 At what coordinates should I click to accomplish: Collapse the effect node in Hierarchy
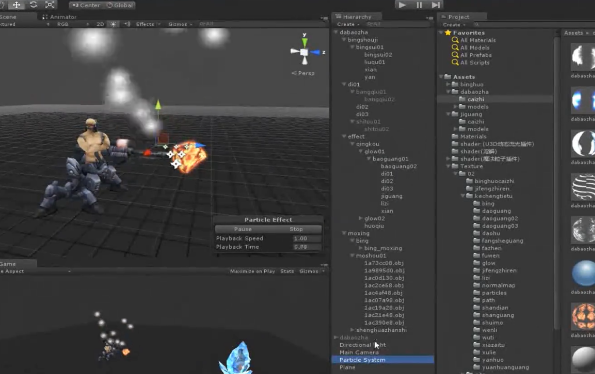[344, 136]
